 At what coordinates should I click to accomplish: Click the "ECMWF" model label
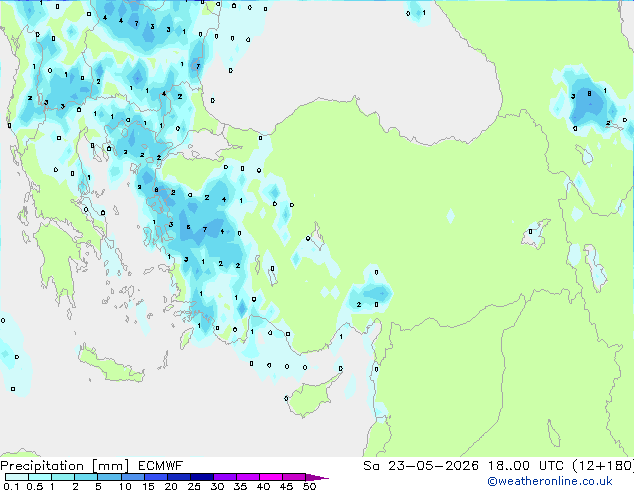point(161,466)
